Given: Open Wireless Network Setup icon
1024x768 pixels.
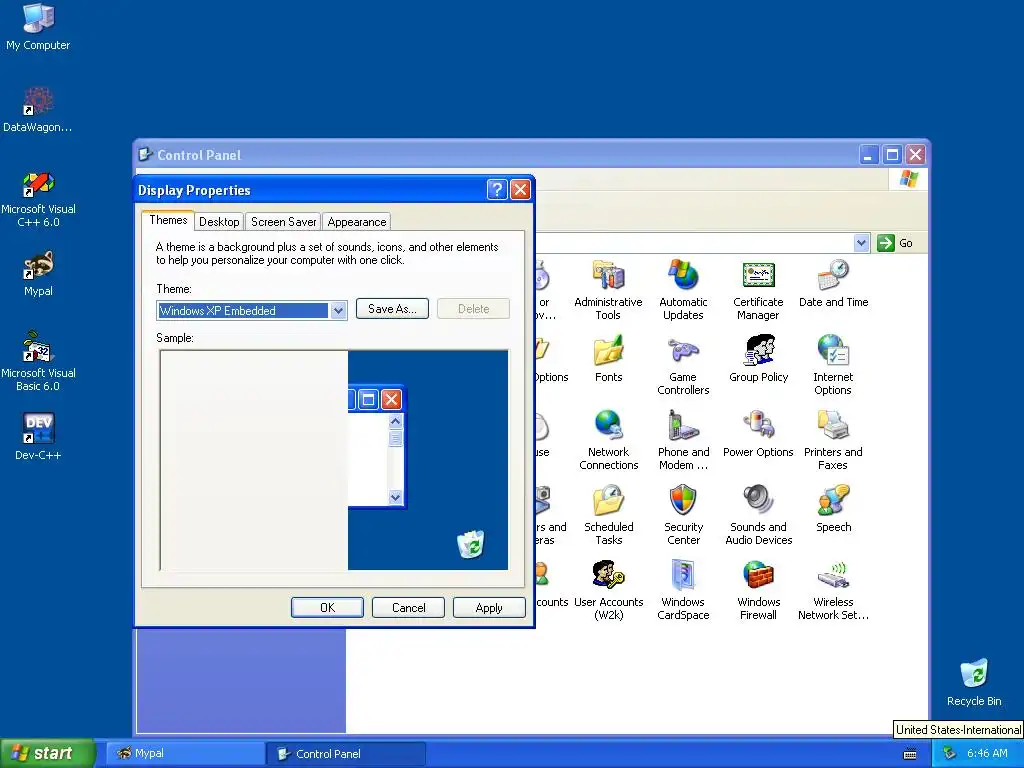Looking at the screenshot, I should [833, 590].
